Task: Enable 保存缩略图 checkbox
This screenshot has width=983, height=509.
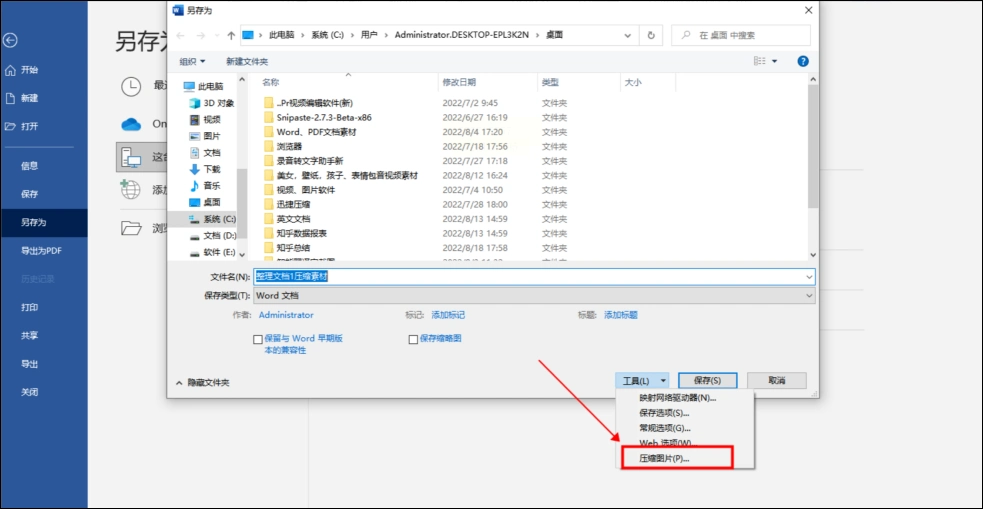Action: pos(413,339)
